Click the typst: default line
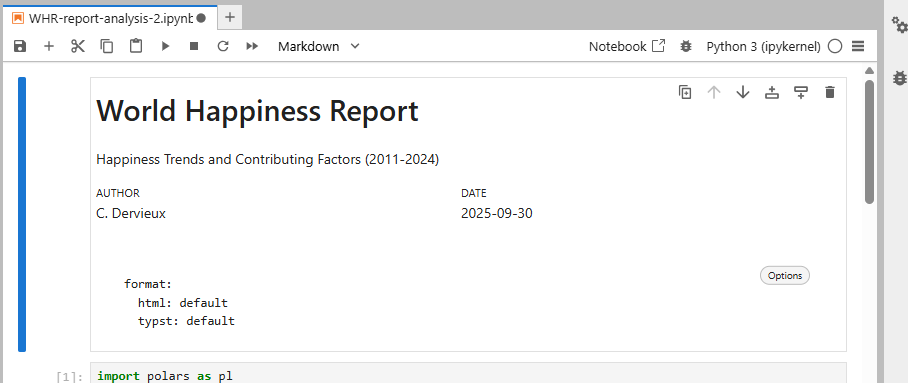 pos(186,321)
